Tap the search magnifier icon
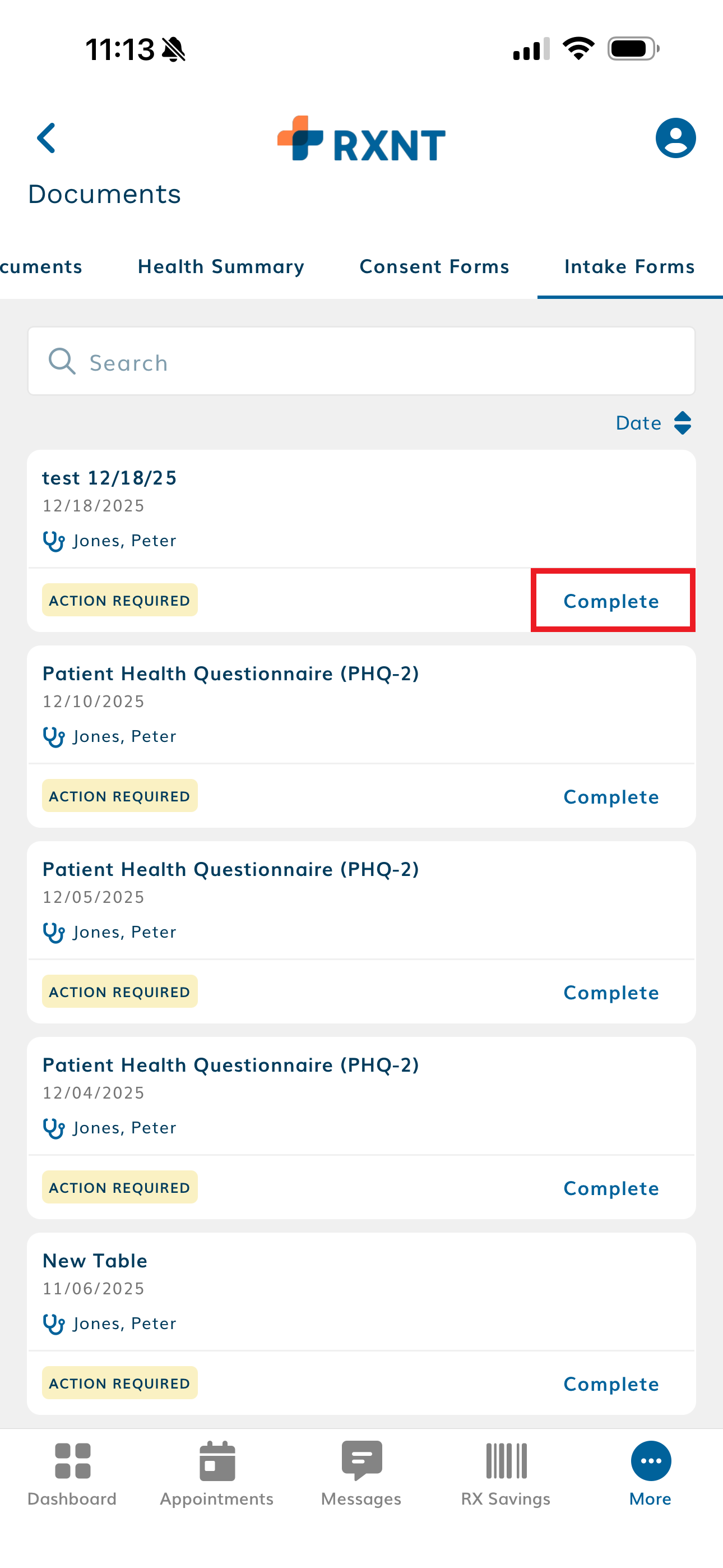Viewport: 723px width, 1568px height. [x=62, y=362]
